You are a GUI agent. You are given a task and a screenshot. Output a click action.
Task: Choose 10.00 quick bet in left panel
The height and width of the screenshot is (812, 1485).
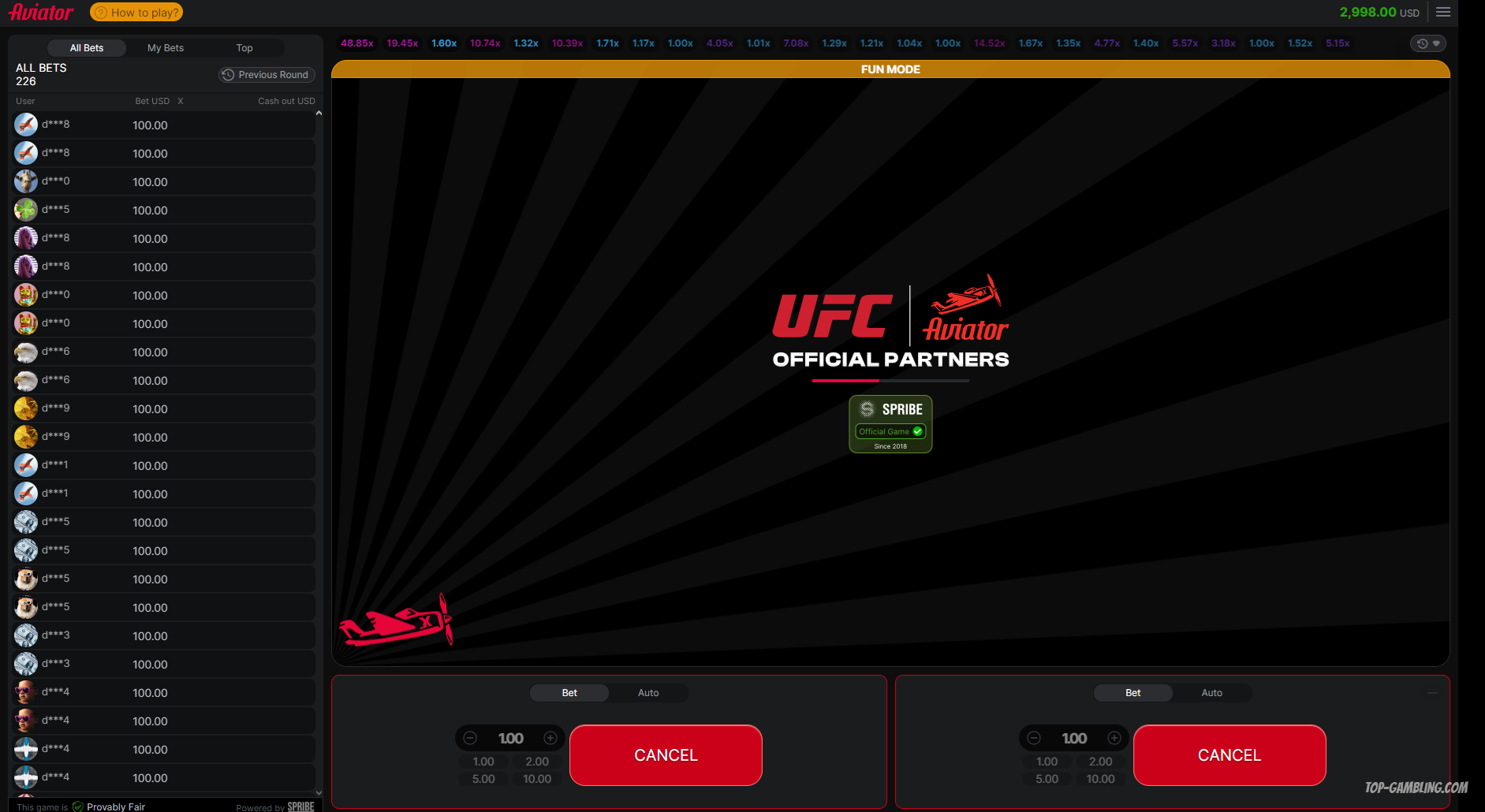(537, 779)
